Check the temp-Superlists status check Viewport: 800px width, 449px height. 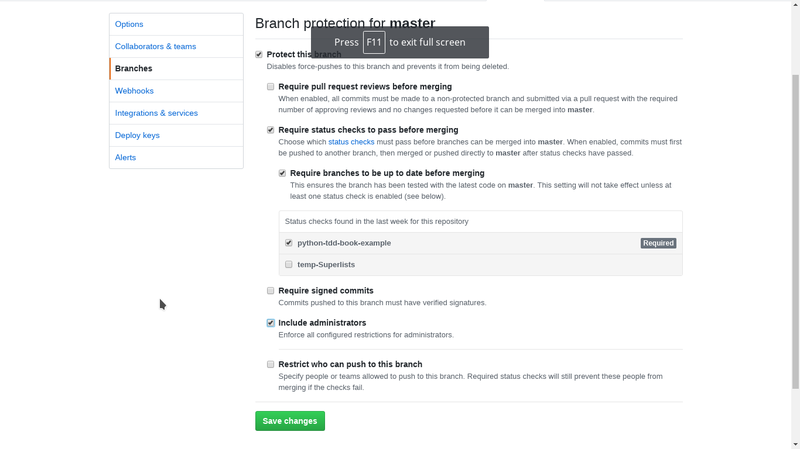click(x=289, y=264)
